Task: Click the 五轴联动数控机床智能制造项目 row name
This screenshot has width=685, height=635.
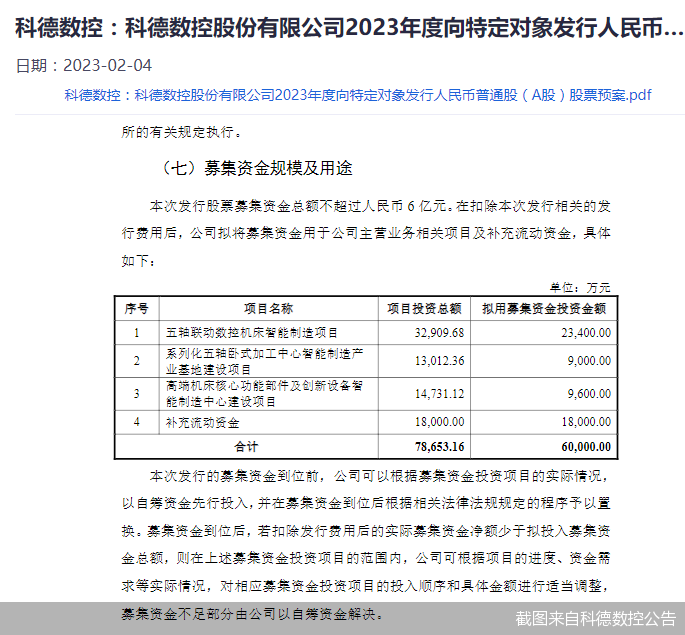Action: (x=252, y=332)
